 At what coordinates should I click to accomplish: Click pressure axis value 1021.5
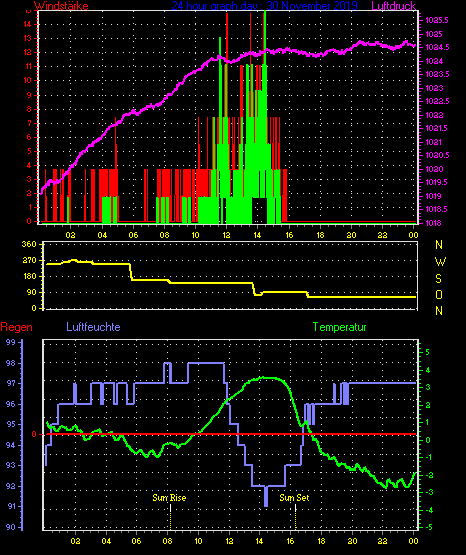click(x=437, y=128)
